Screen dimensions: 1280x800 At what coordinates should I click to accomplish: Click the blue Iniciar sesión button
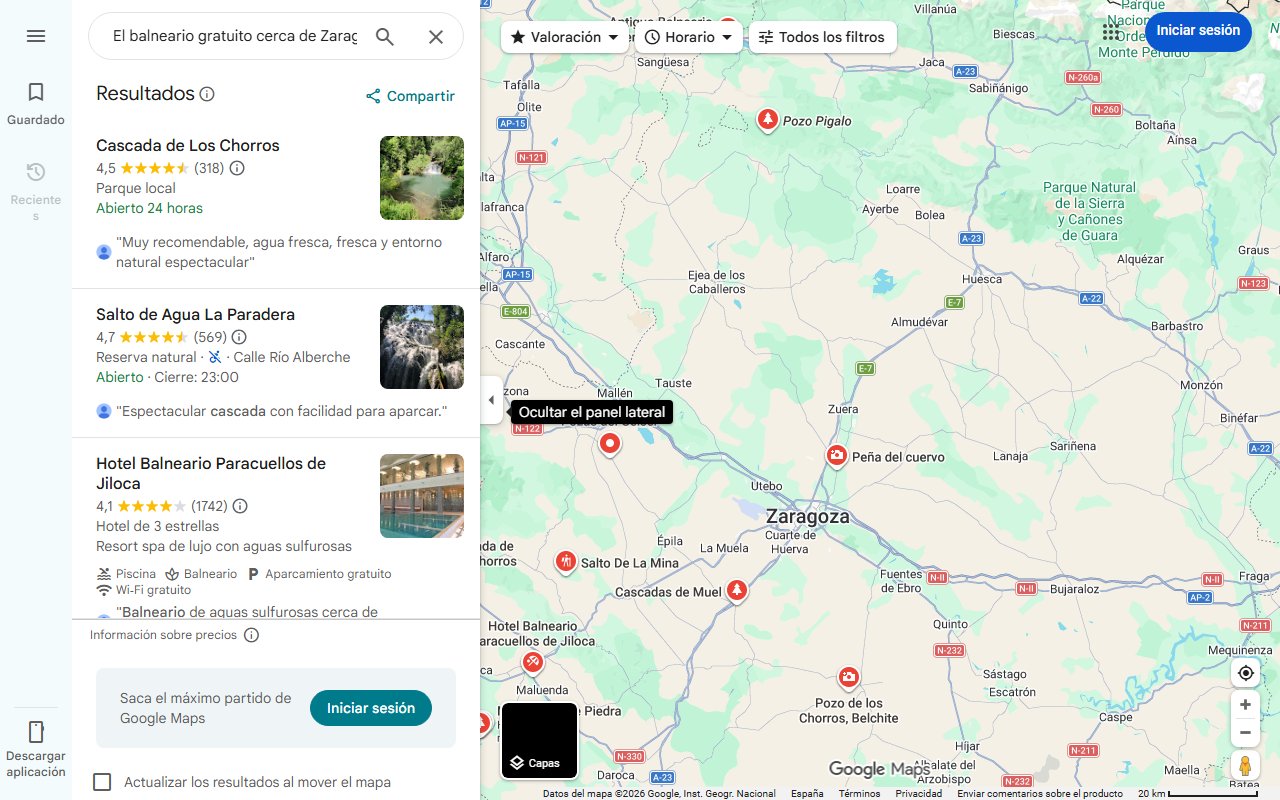1198,31
